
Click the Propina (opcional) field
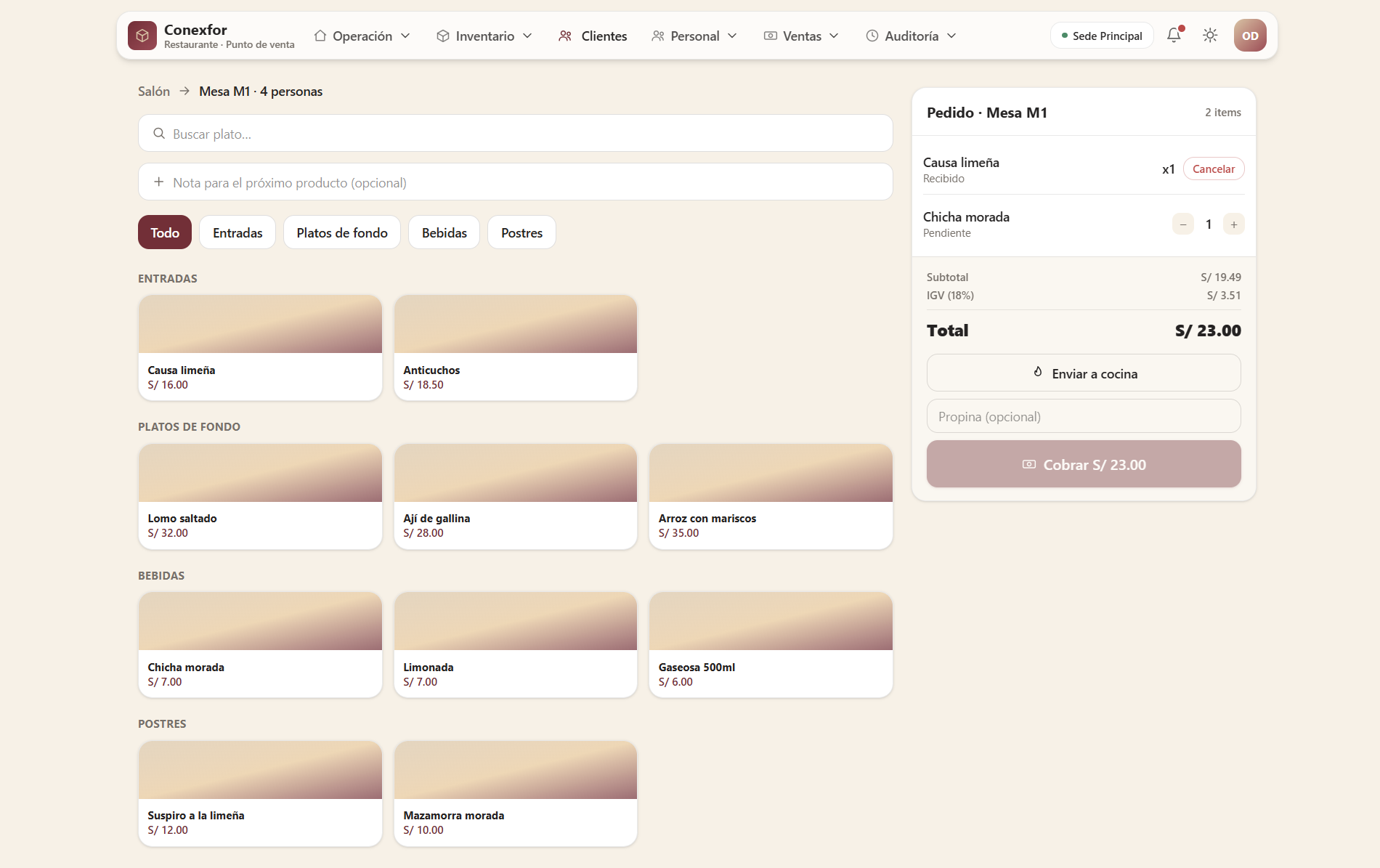[1084, 416]
